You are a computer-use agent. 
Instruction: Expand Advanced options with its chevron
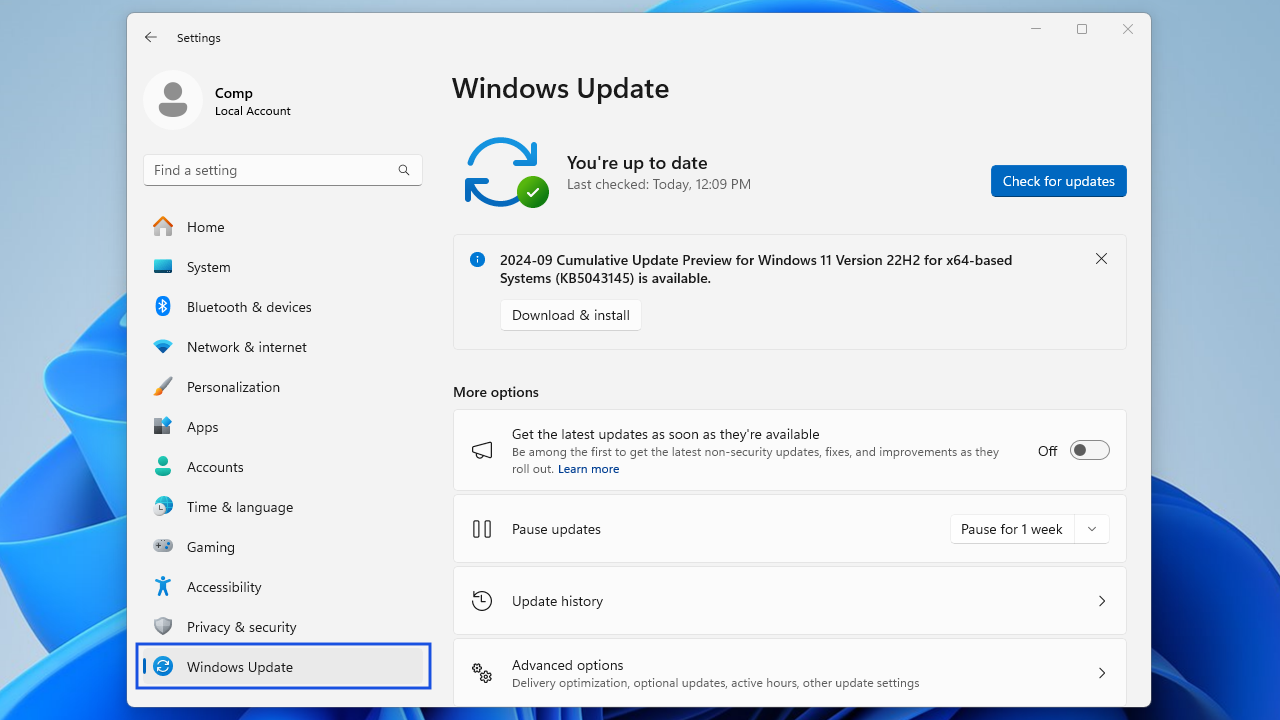click(1102, 673)
